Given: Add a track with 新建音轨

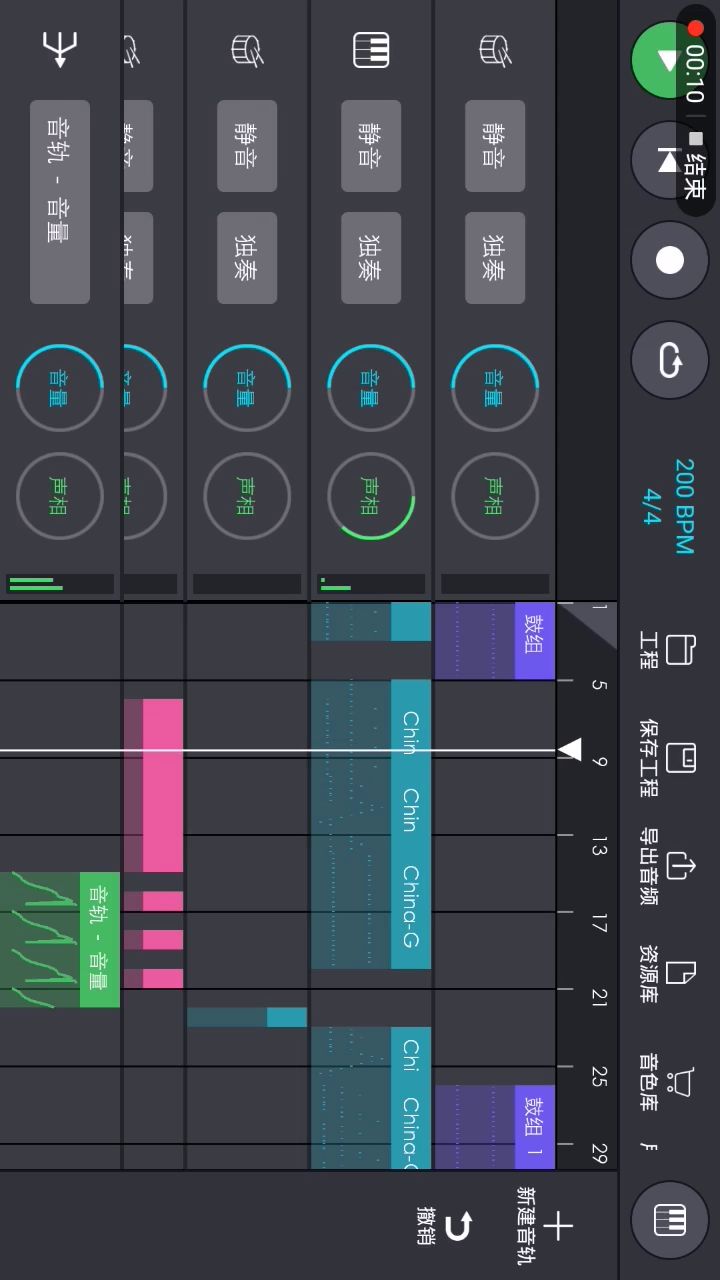Looking at the screenshot, I should [545, 1226].
